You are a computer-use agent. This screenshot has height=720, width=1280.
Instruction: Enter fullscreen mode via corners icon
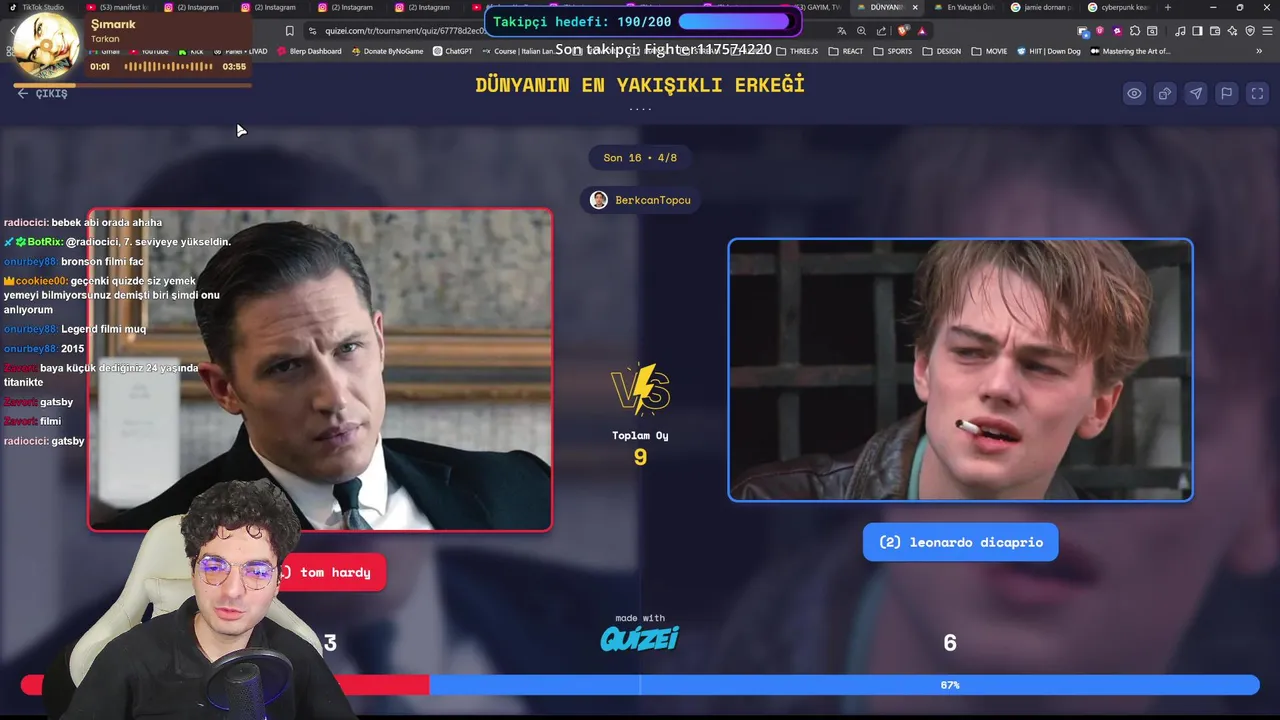(x=1257, y=93)
